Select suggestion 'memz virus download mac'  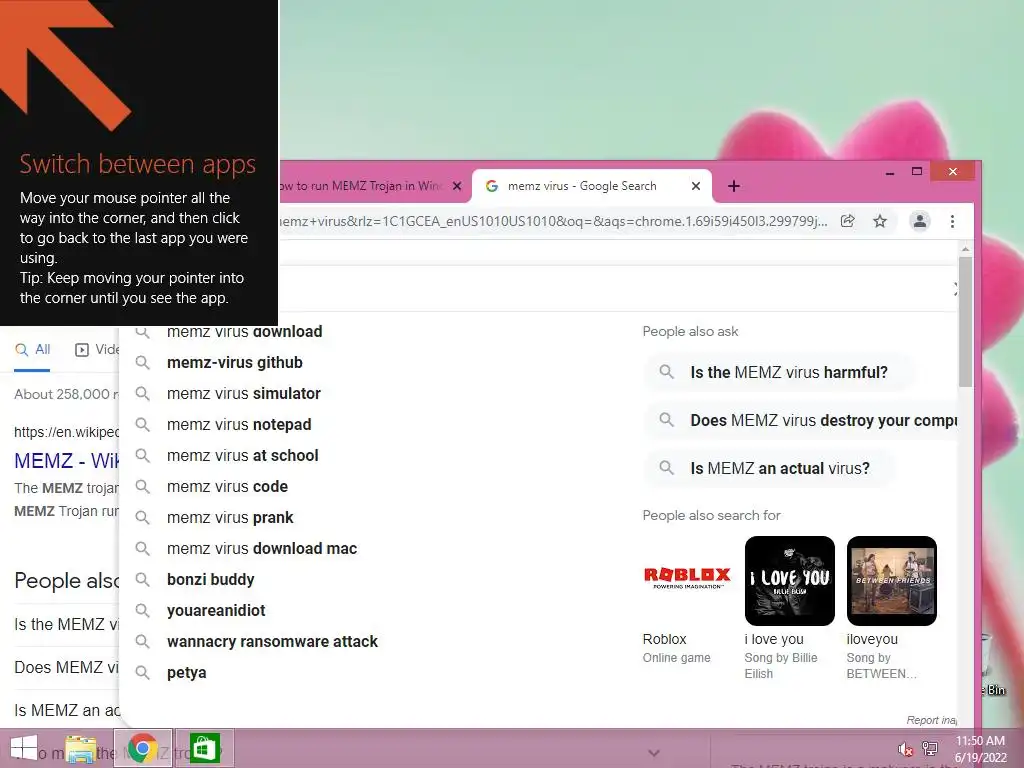[262, 549]
